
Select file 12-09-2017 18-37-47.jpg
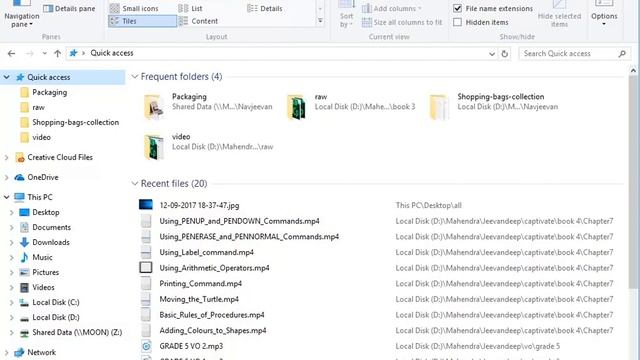pyautogui.click(x=199, y=205)
